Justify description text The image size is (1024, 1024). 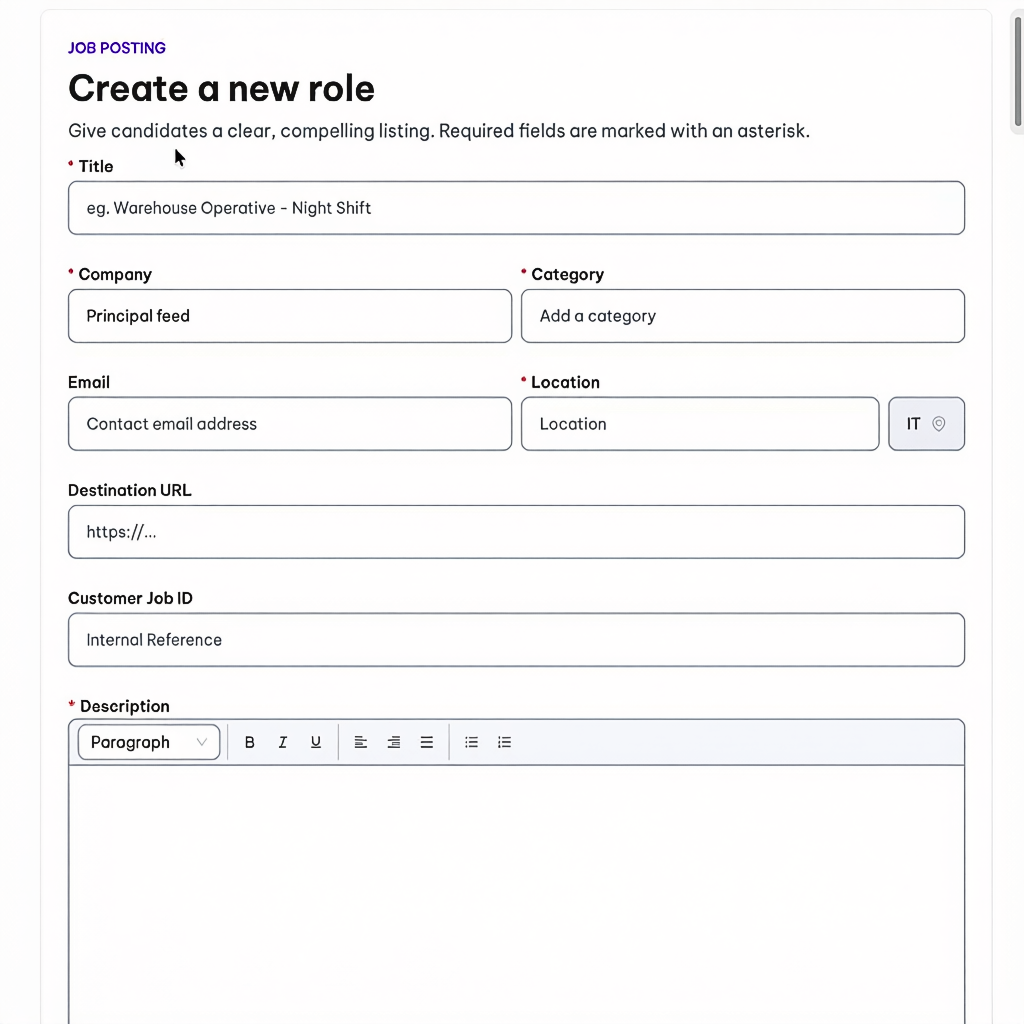(426, 743)
